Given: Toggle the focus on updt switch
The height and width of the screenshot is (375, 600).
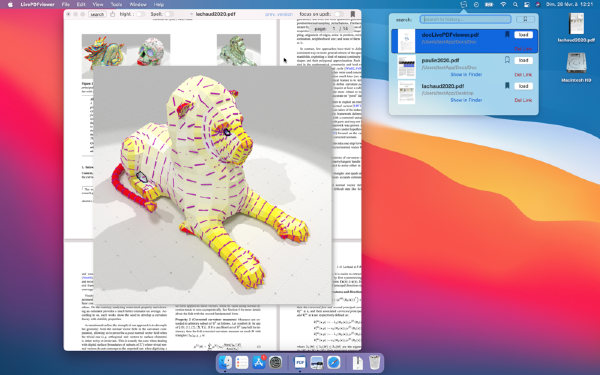Looking at the screenshot, I should pos(338,14).
